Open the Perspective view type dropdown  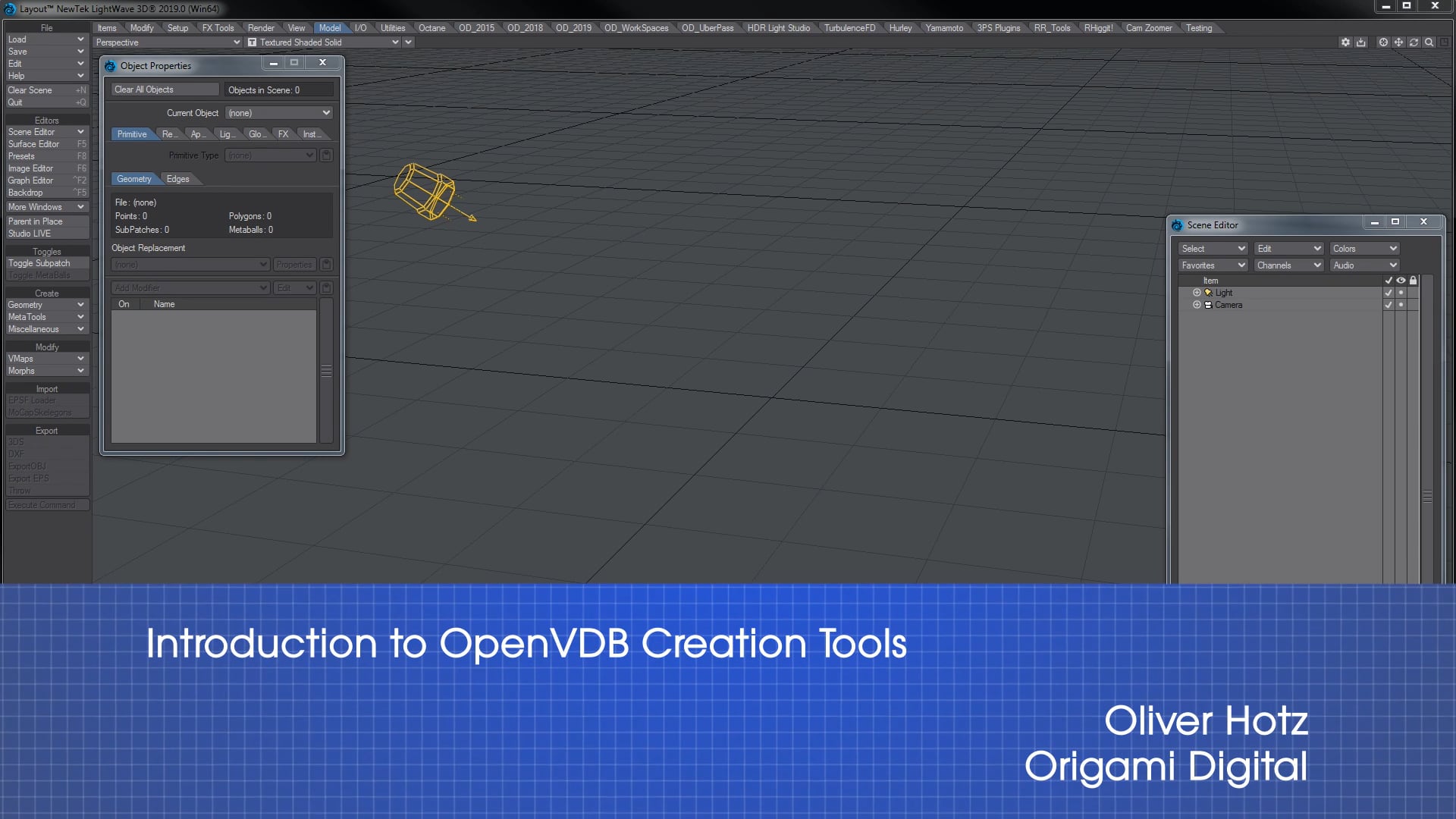(x=167, y=42)
